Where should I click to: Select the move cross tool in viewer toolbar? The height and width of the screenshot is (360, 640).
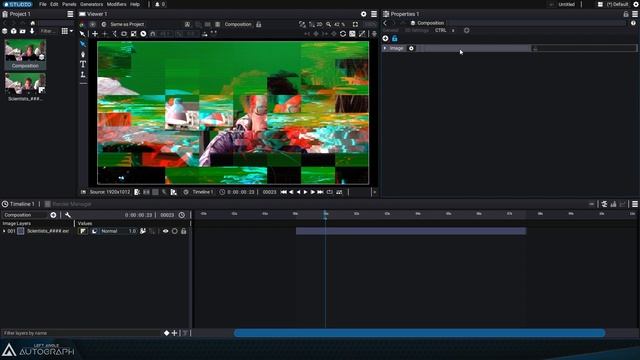[x=95, y=34]
